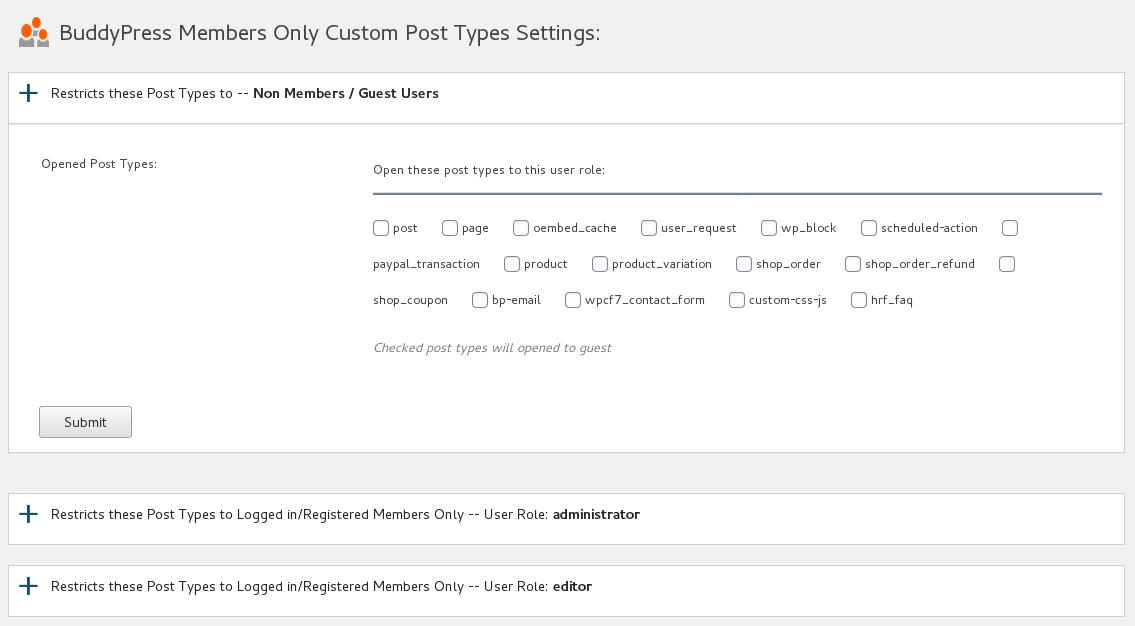Check the shop_order_refund post type

[852, 264]
